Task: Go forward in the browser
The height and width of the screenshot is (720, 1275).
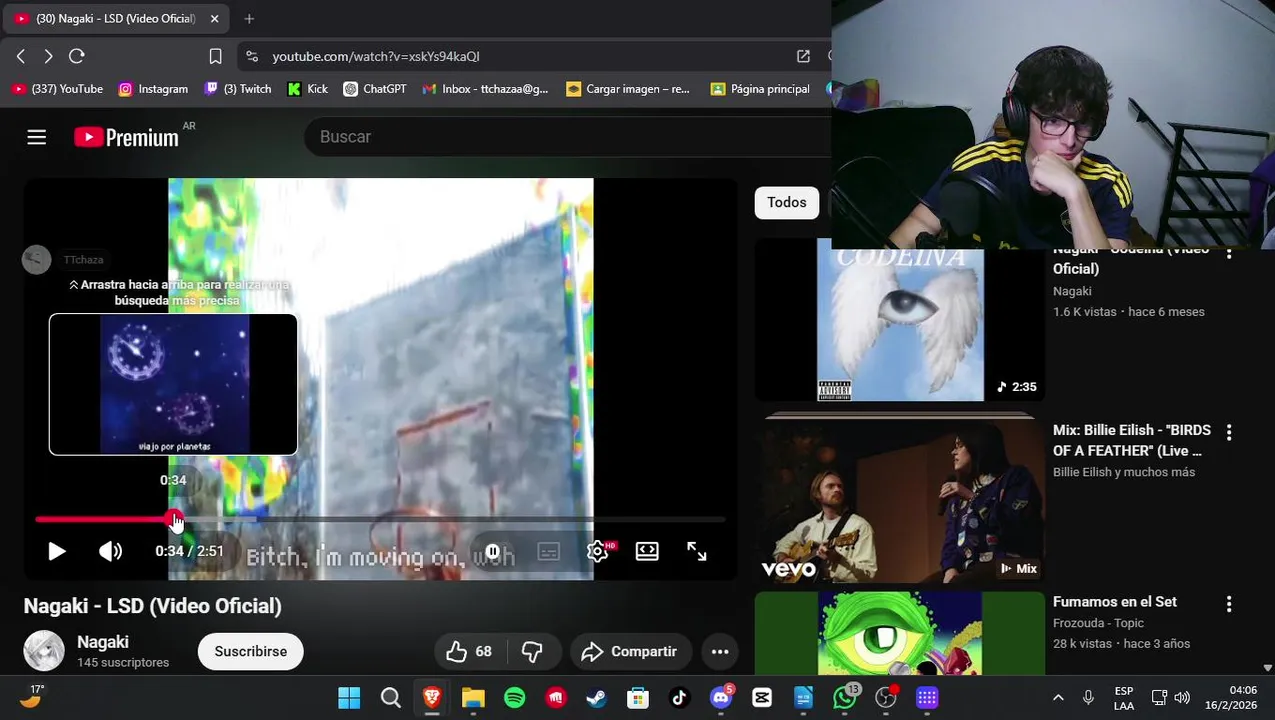Action: pyautogui.click(x=48, y=56)
